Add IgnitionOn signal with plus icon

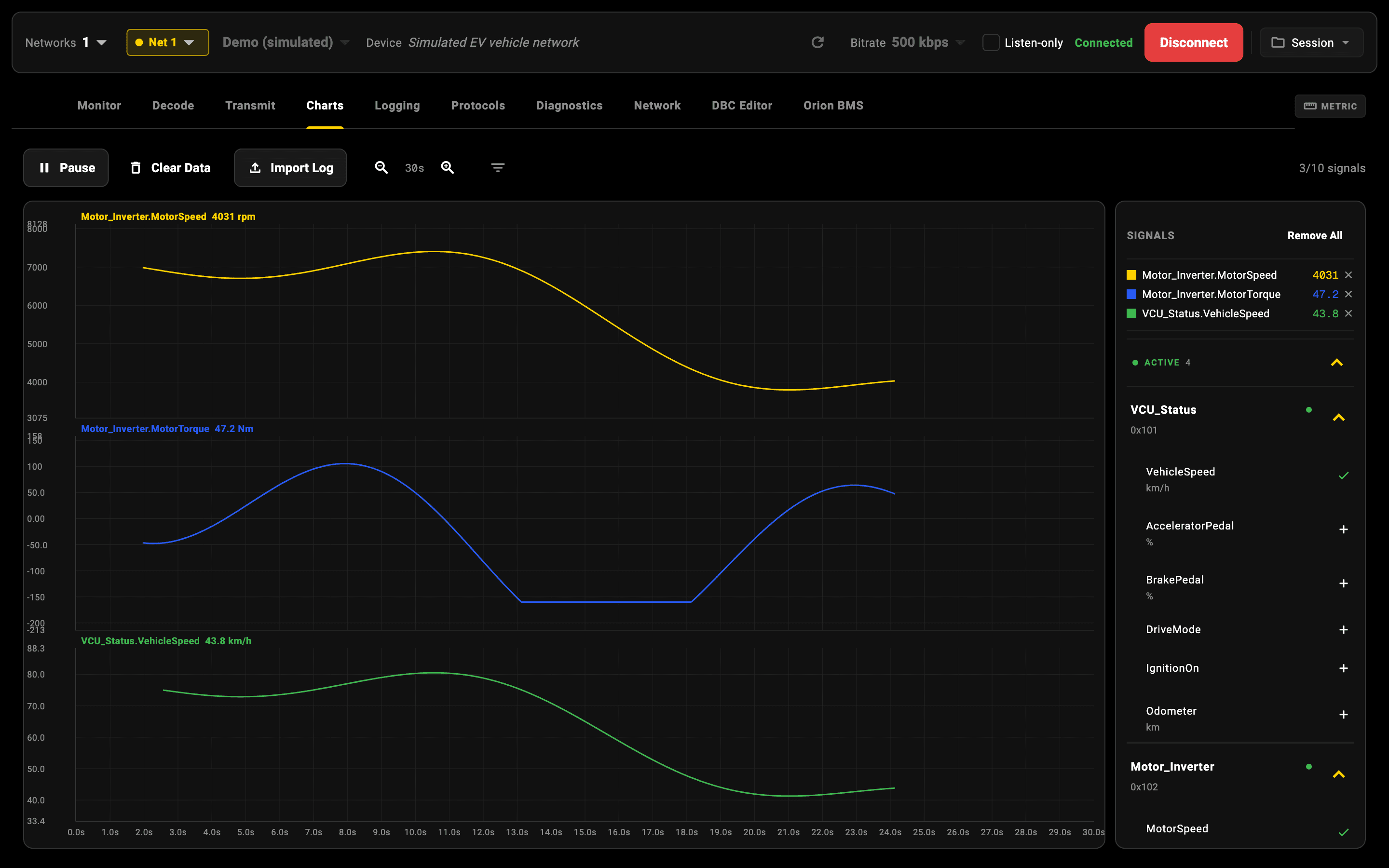coord(1344,668)
